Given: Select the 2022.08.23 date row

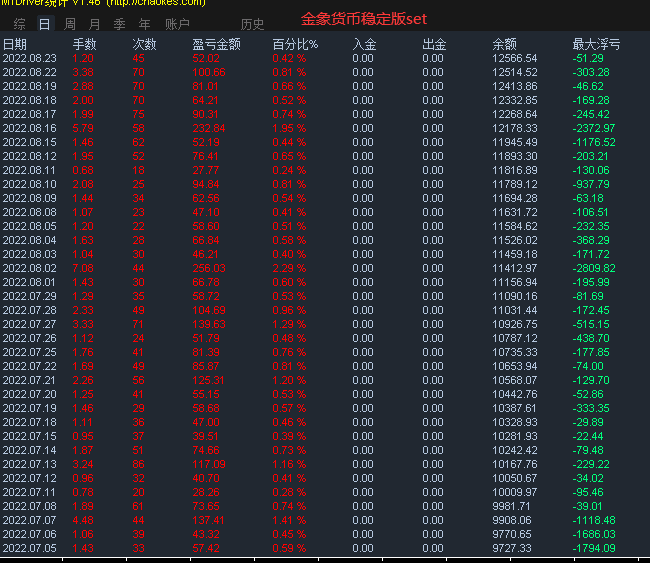Looking at the screenshot, I should (29, 58).
